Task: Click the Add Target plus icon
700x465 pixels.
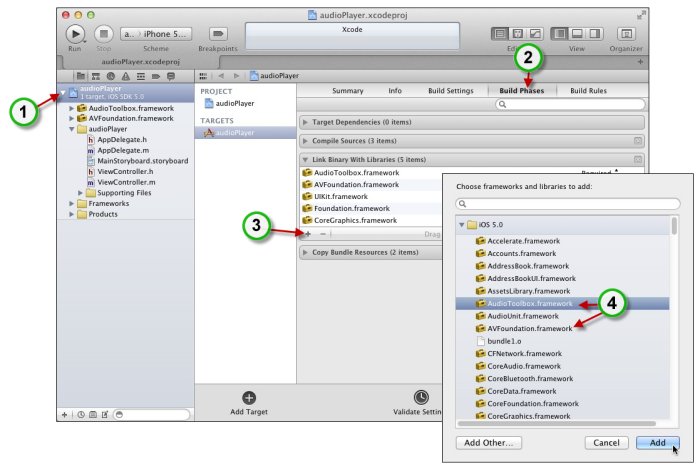Action: 249,398
